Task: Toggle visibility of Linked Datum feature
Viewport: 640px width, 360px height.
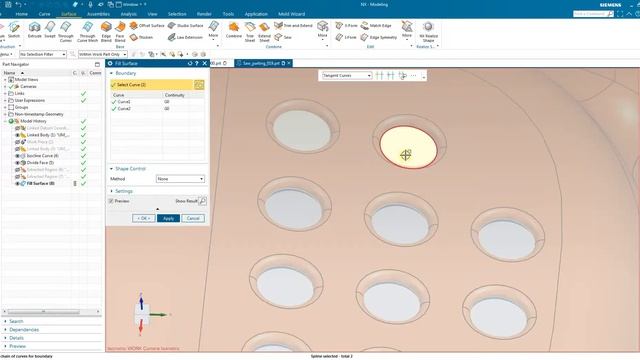Action: (18, 128)
